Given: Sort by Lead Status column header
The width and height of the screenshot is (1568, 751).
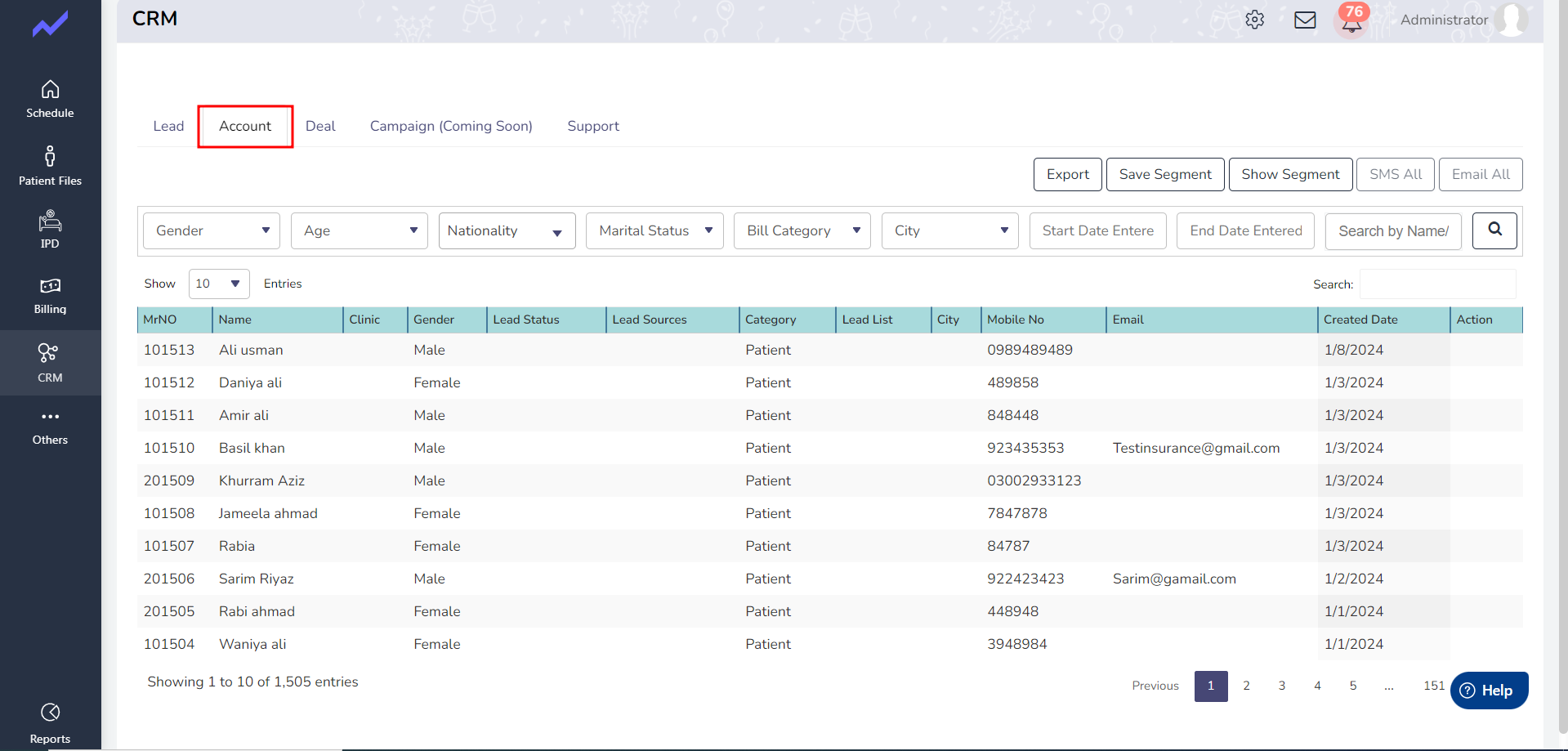Looking at the screenshot, I should 547,320.
